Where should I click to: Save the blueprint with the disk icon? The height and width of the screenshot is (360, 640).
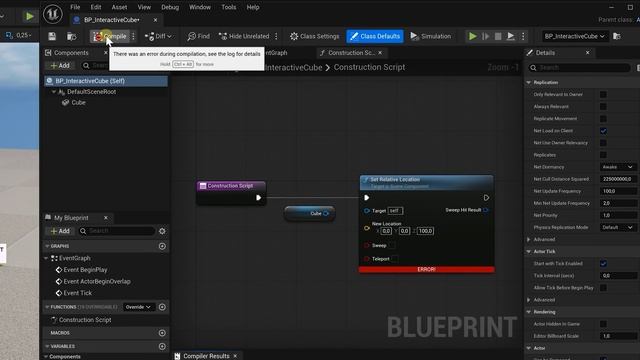52,36
